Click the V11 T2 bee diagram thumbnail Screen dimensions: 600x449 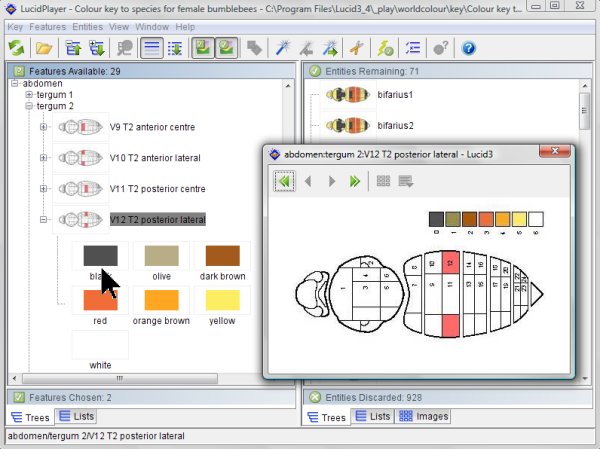pos(80,189)
